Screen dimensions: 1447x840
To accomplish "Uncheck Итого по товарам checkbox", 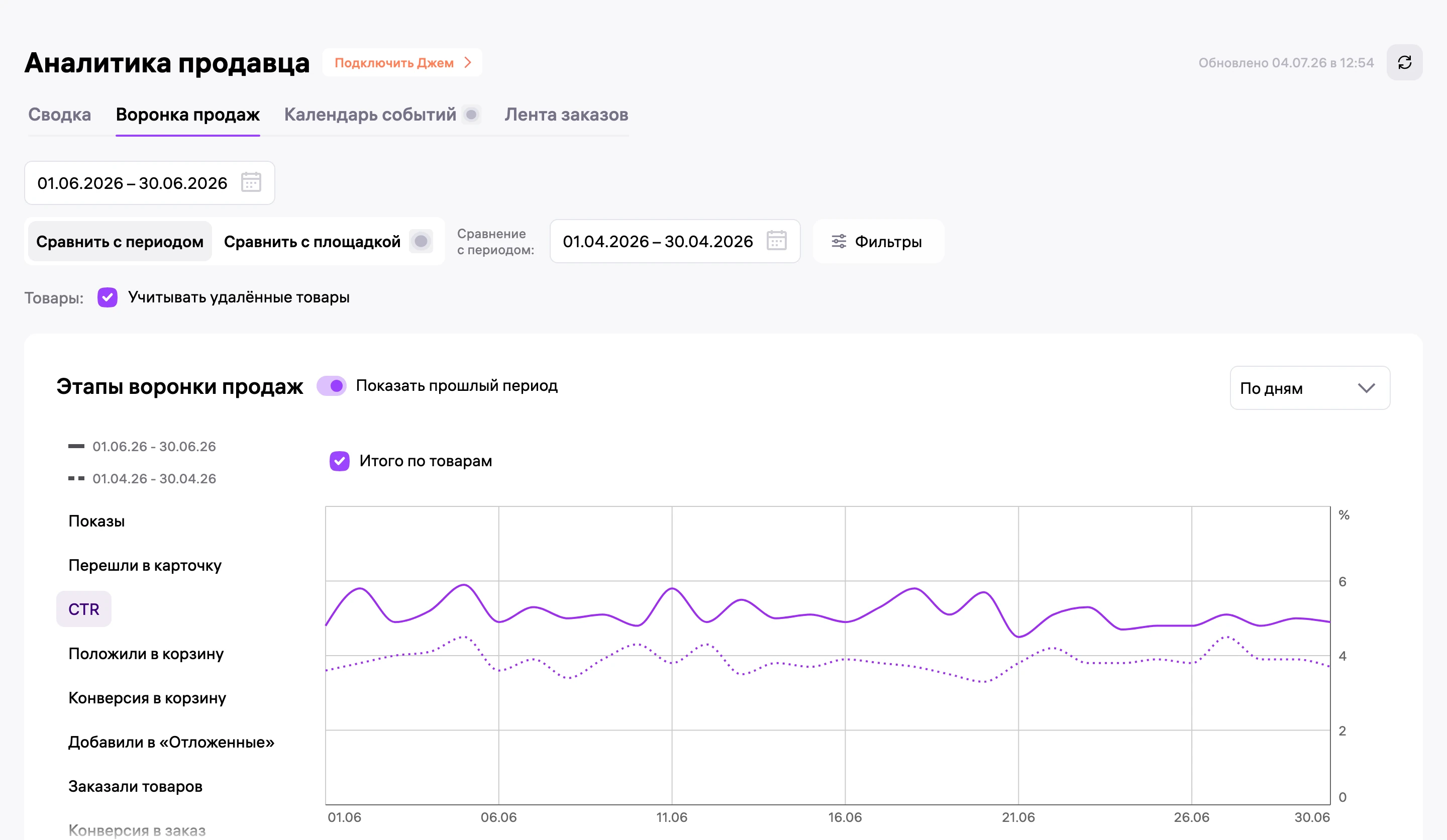I will pyautogui.click(x=339, y=461).
